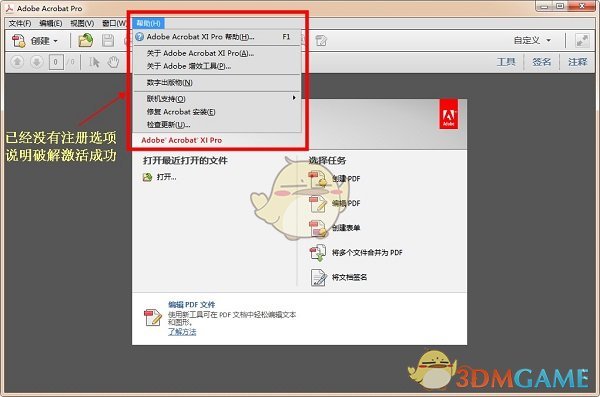The width and height of the screenshot is (600, 397).
Task: Open the 签名 pane
Action: click(x=541, y=62)
